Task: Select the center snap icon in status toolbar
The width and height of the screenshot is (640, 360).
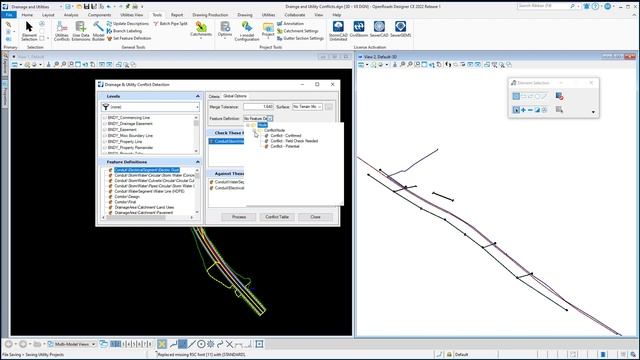Action: [201, 344]
